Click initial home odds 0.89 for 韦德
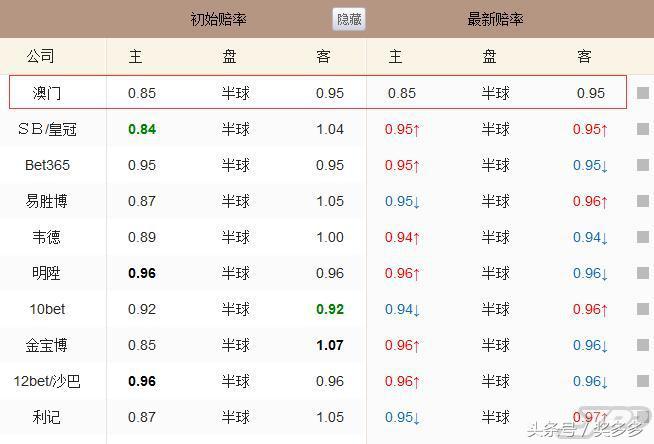The width and height of the screenshot is (654, 444). [142, 237]
